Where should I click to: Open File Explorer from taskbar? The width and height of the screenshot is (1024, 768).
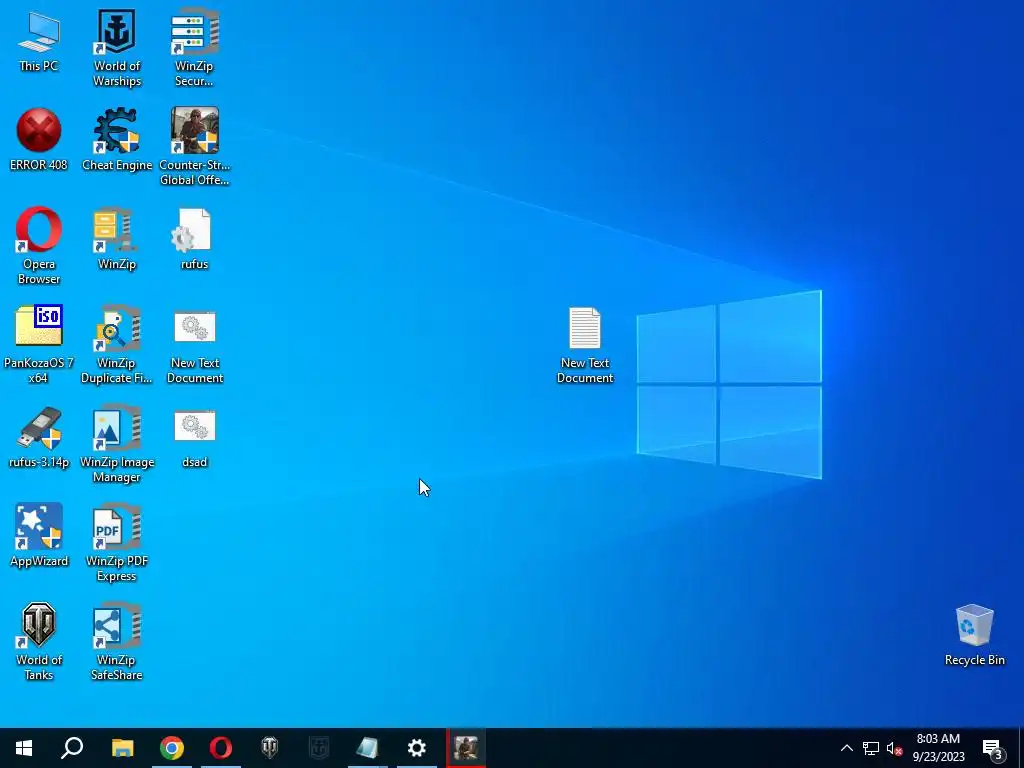click(122, 748)
